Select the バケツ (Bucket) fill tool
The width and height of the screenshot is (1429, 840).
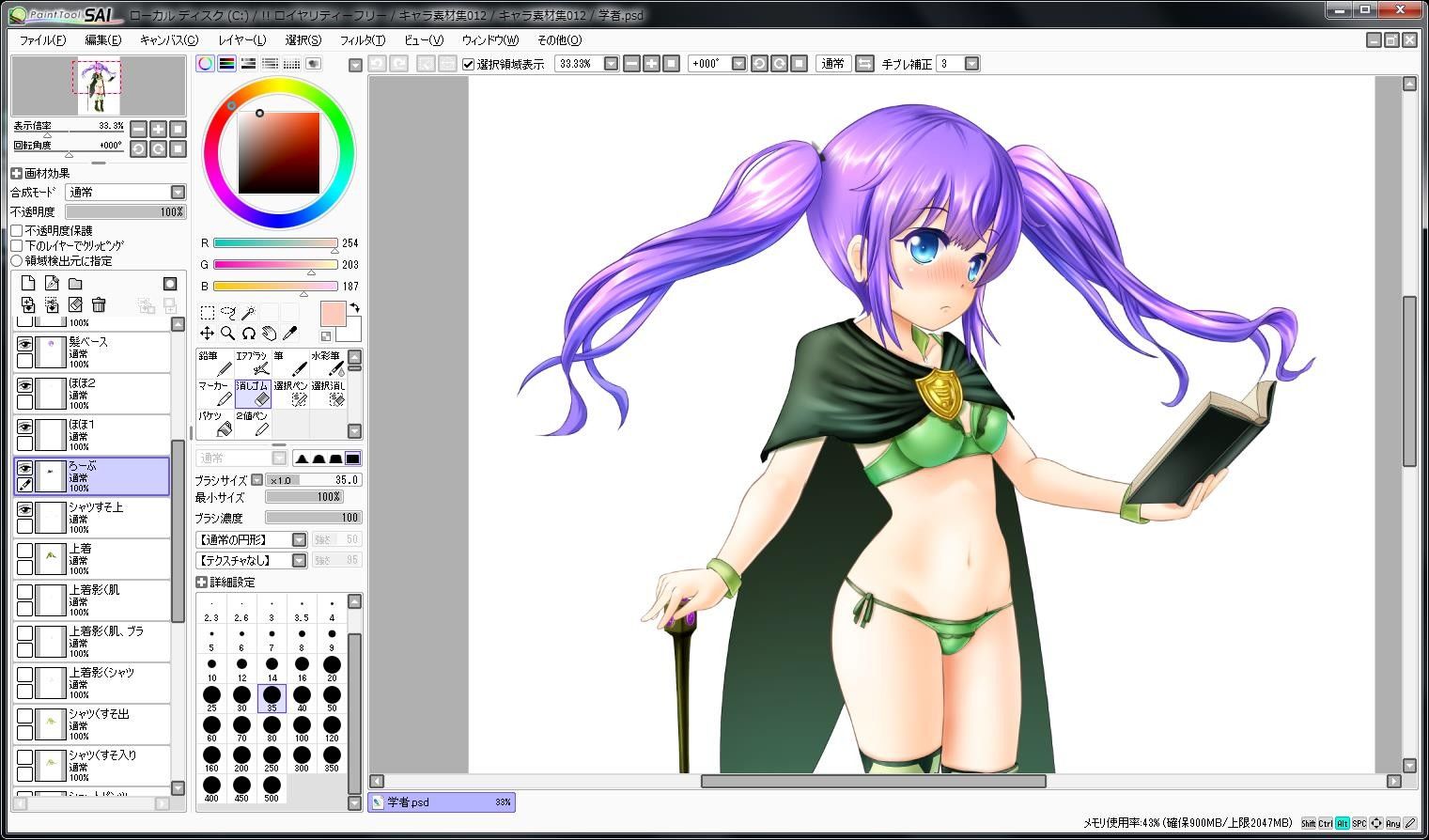214,423
